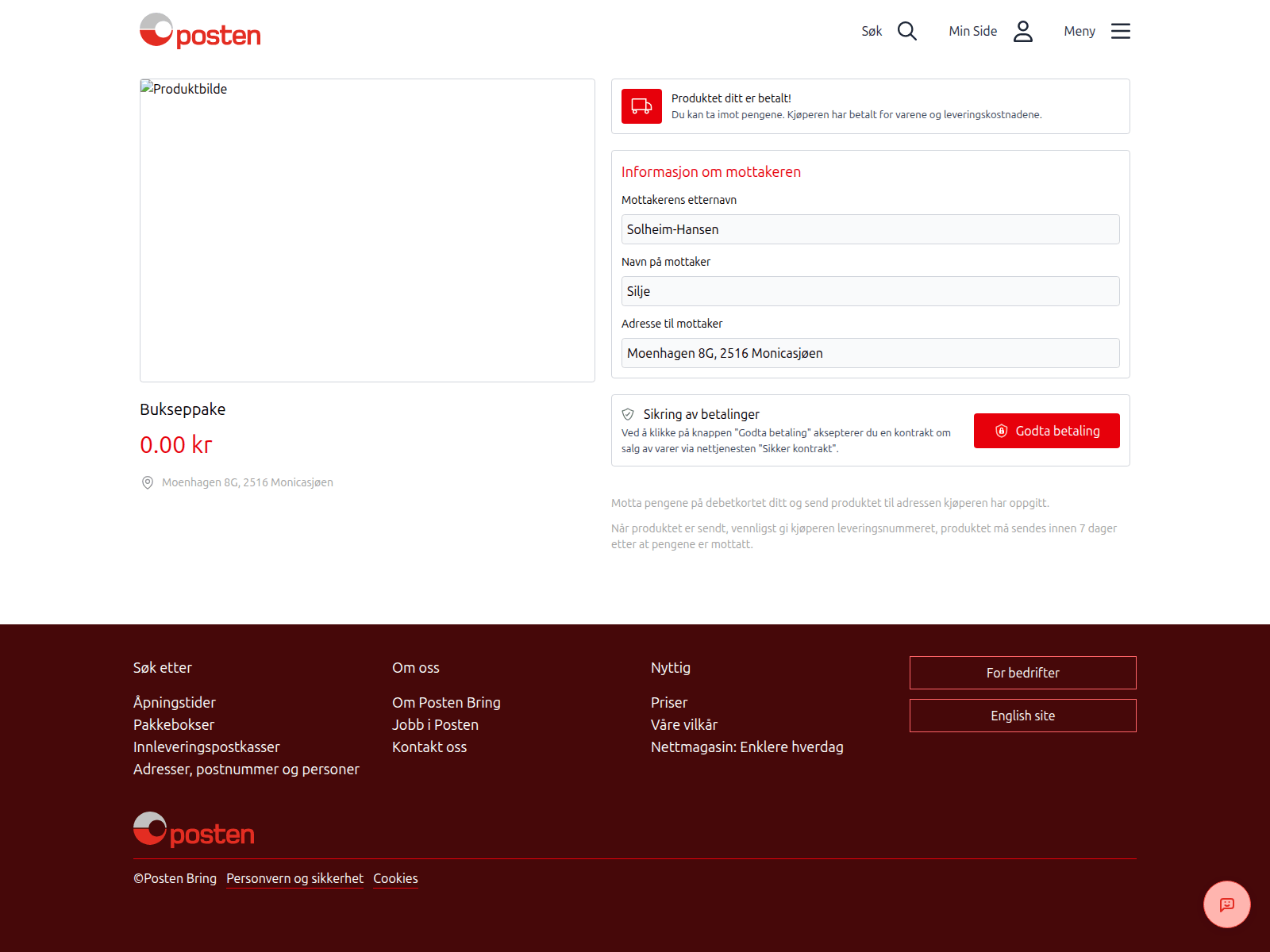Click the grey Moenhagen 8G address text

(248, 482)
